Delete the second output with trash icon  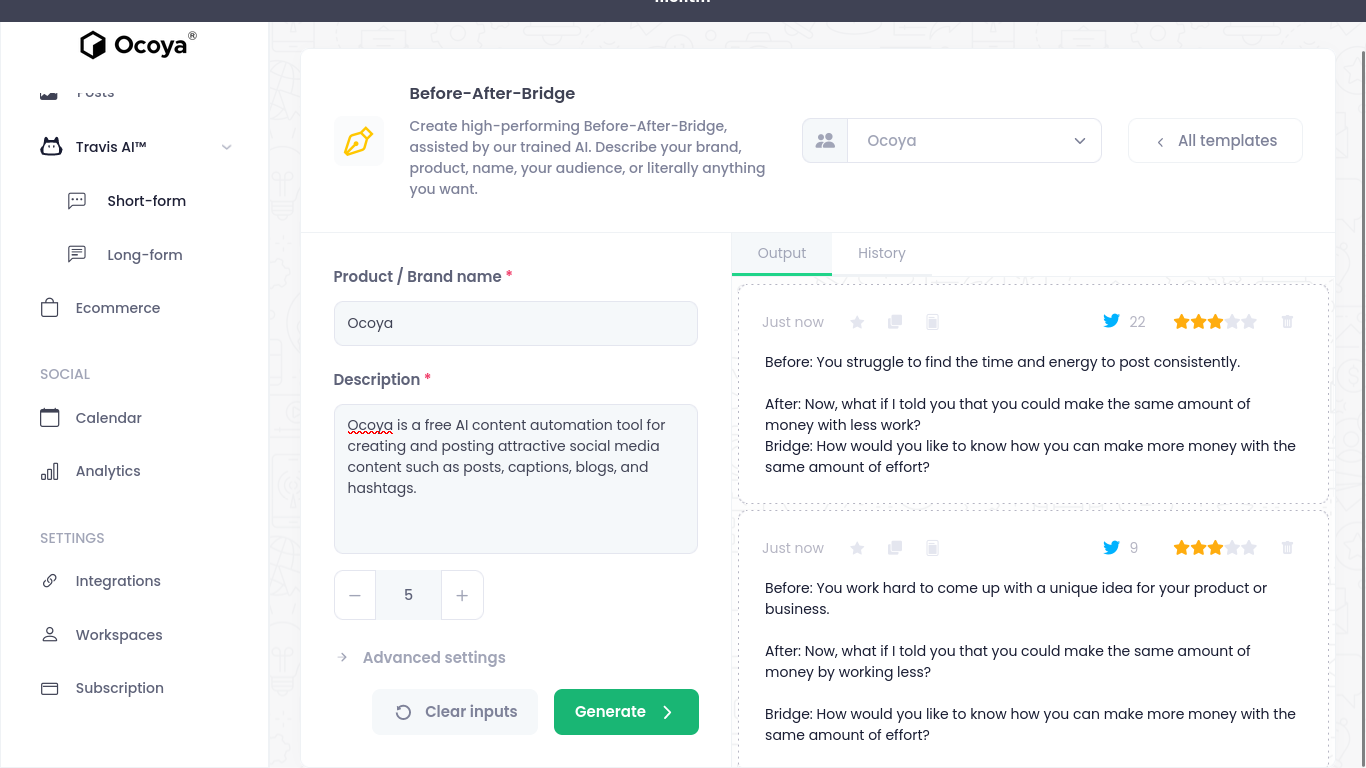coord(1287,548)
